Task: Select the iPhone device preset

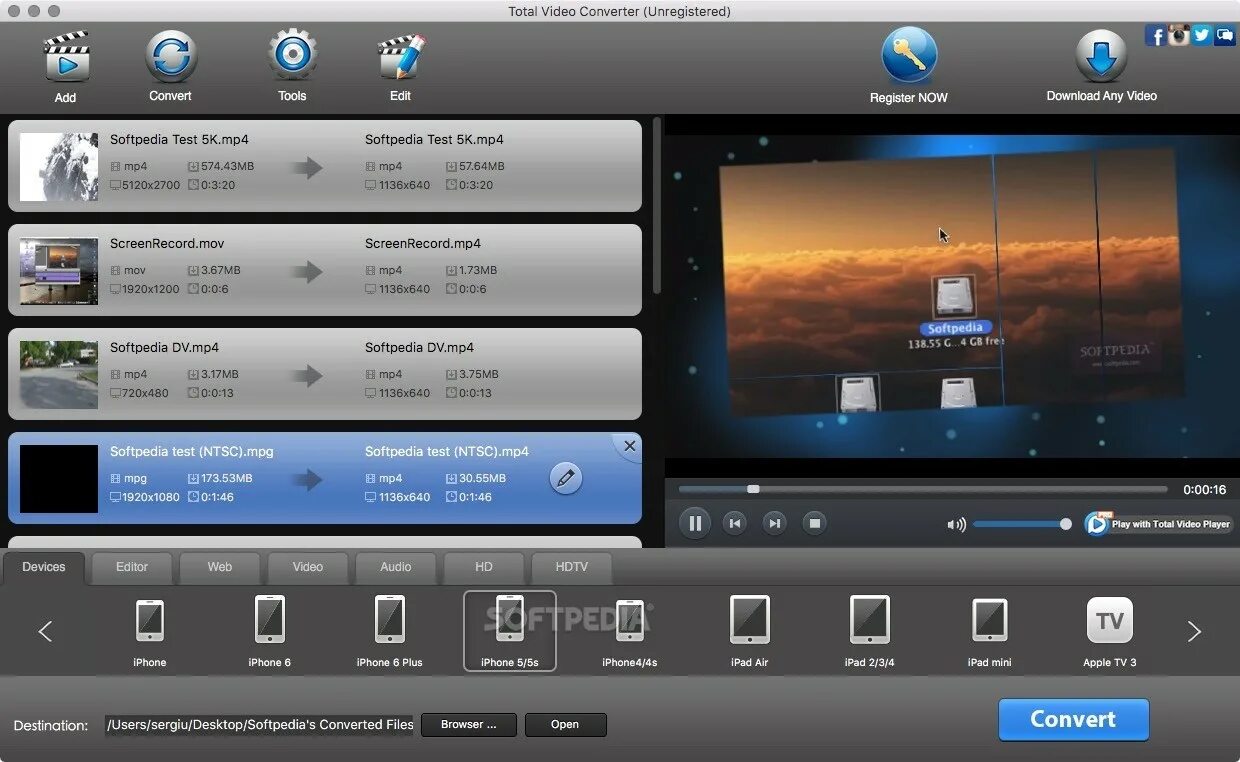Action: coord(150,631)
